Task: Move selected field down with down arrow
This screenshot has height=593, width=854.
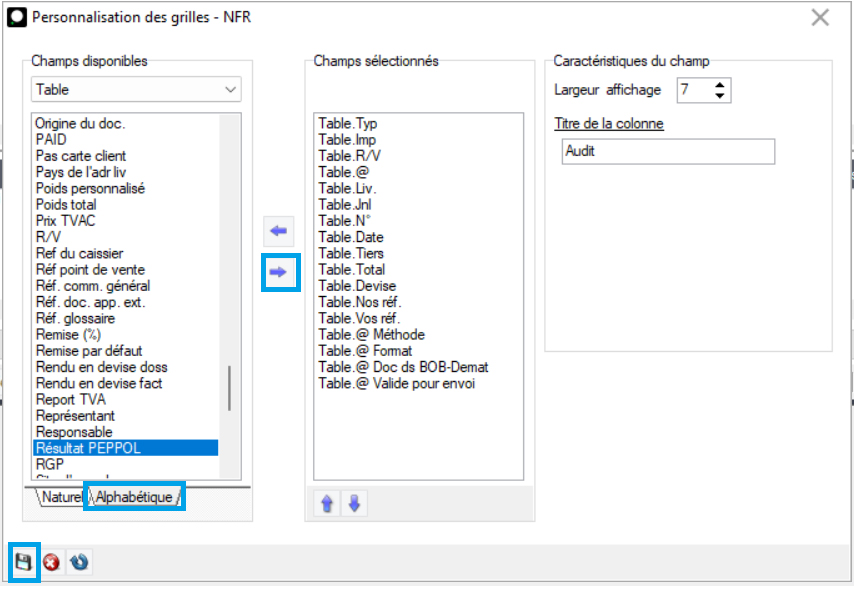Action: tap(353, 504)
